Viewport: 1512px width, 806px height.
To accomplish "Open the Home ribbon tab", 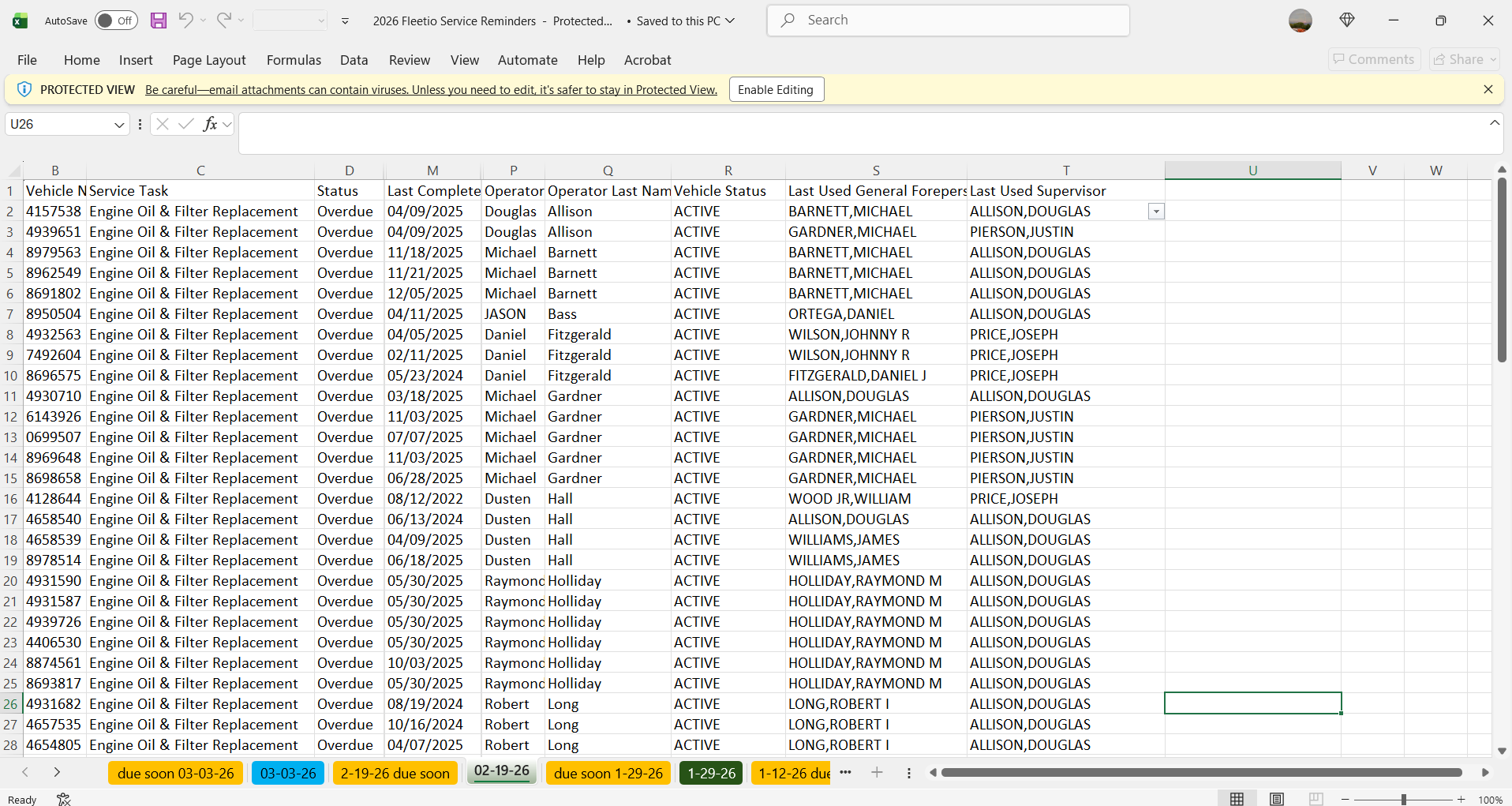I will (82, 60).
